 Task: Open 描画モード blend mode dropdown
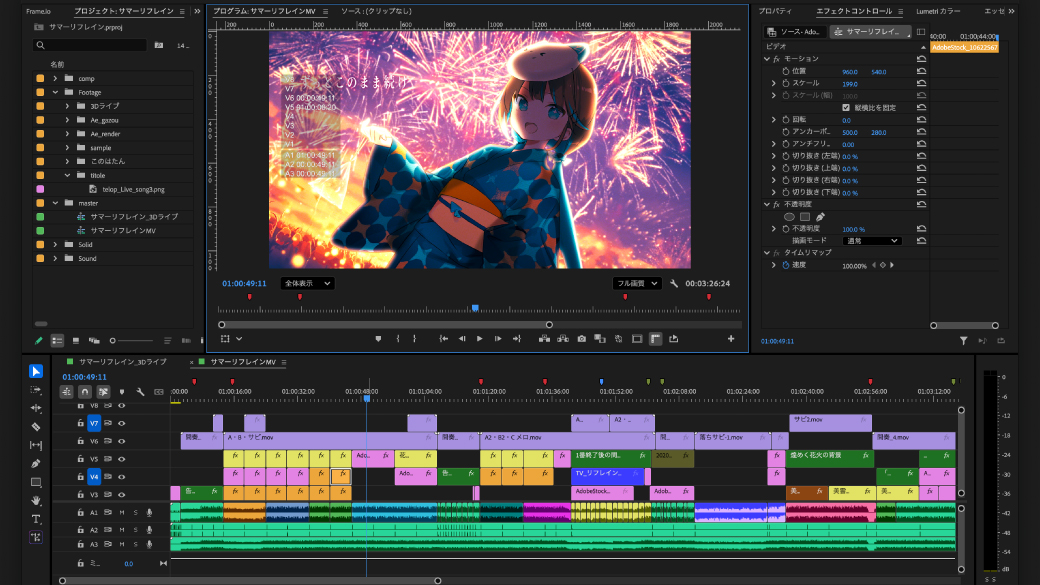pos(872,241)
